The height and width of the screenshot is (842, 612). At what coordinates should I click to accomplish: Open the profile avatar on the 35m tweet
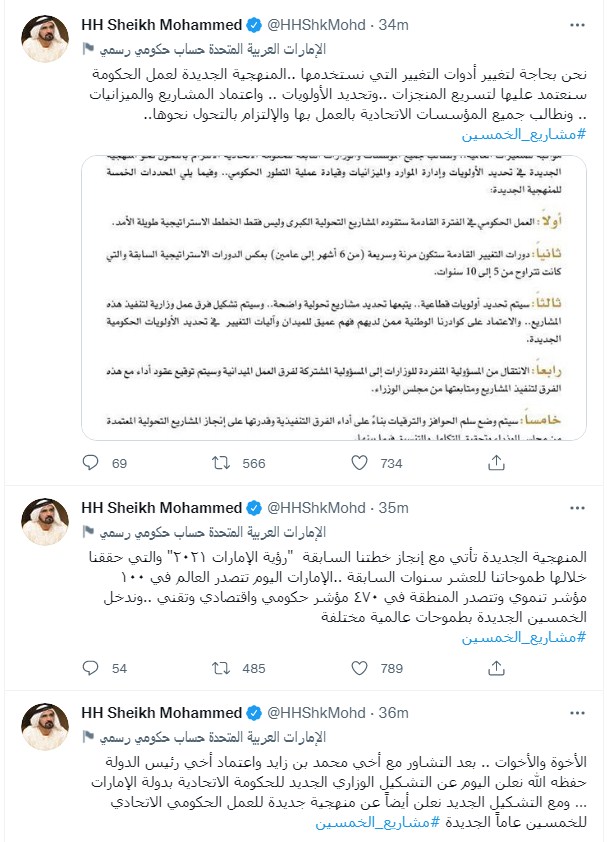(45, 523)
